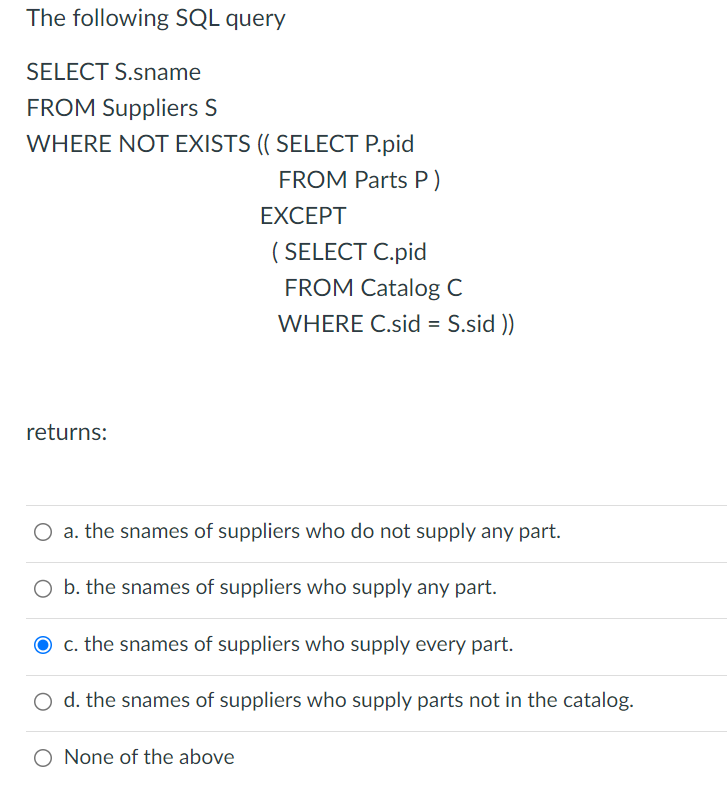The image size is (727, 799).
Task: Click the 'FROM Parts P' line
Action: 359,180
